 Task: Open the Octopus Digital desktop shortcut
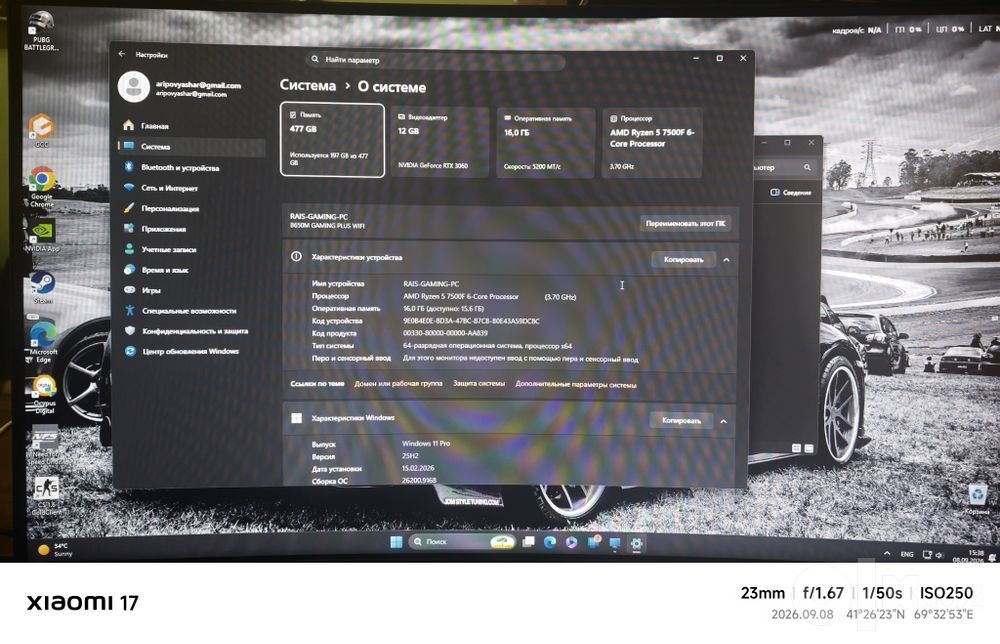(x=44, y=395)
